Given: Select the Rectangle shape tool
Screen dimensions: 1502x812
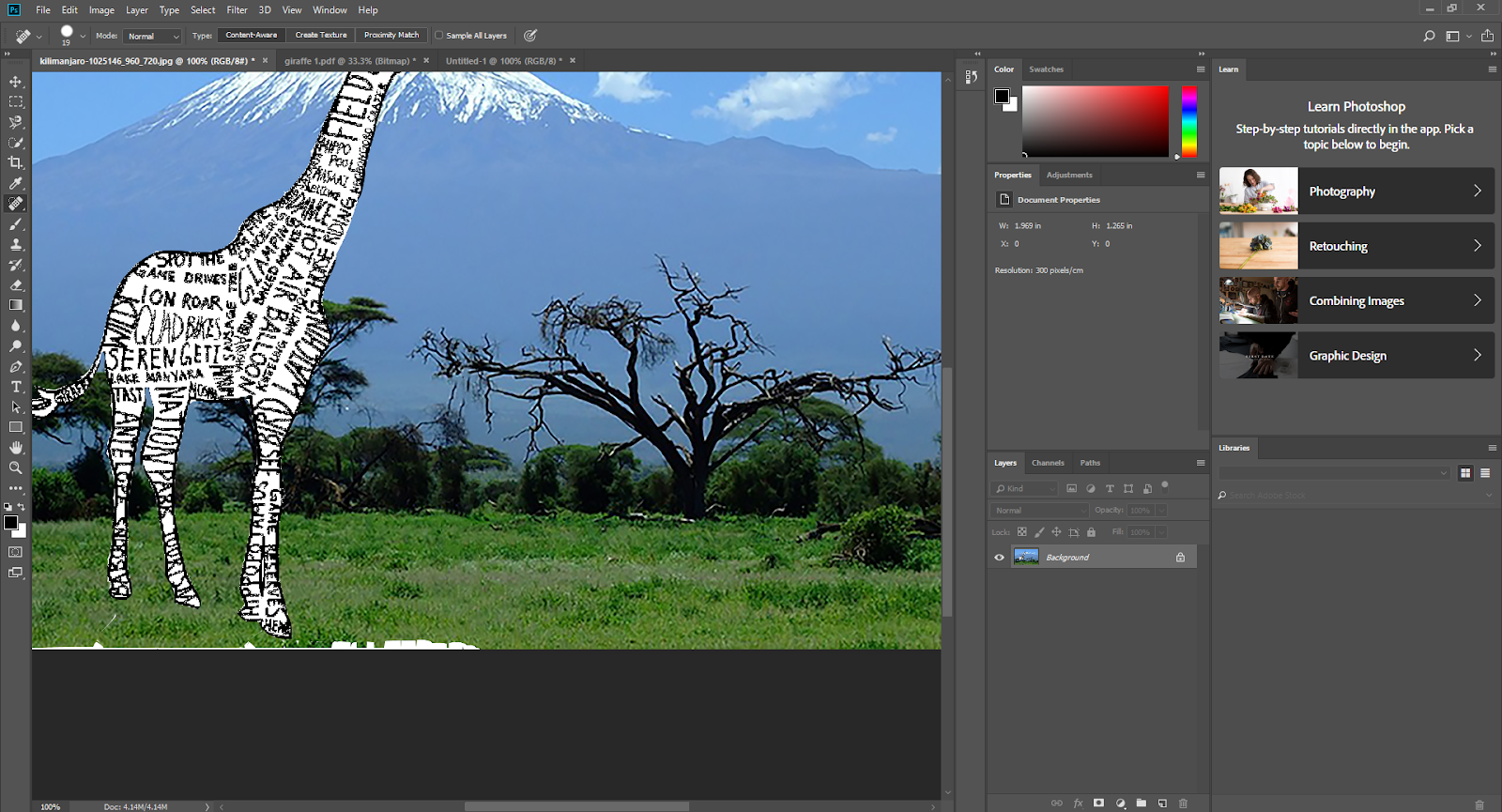Looking at the screenshot, I should 16,427.
